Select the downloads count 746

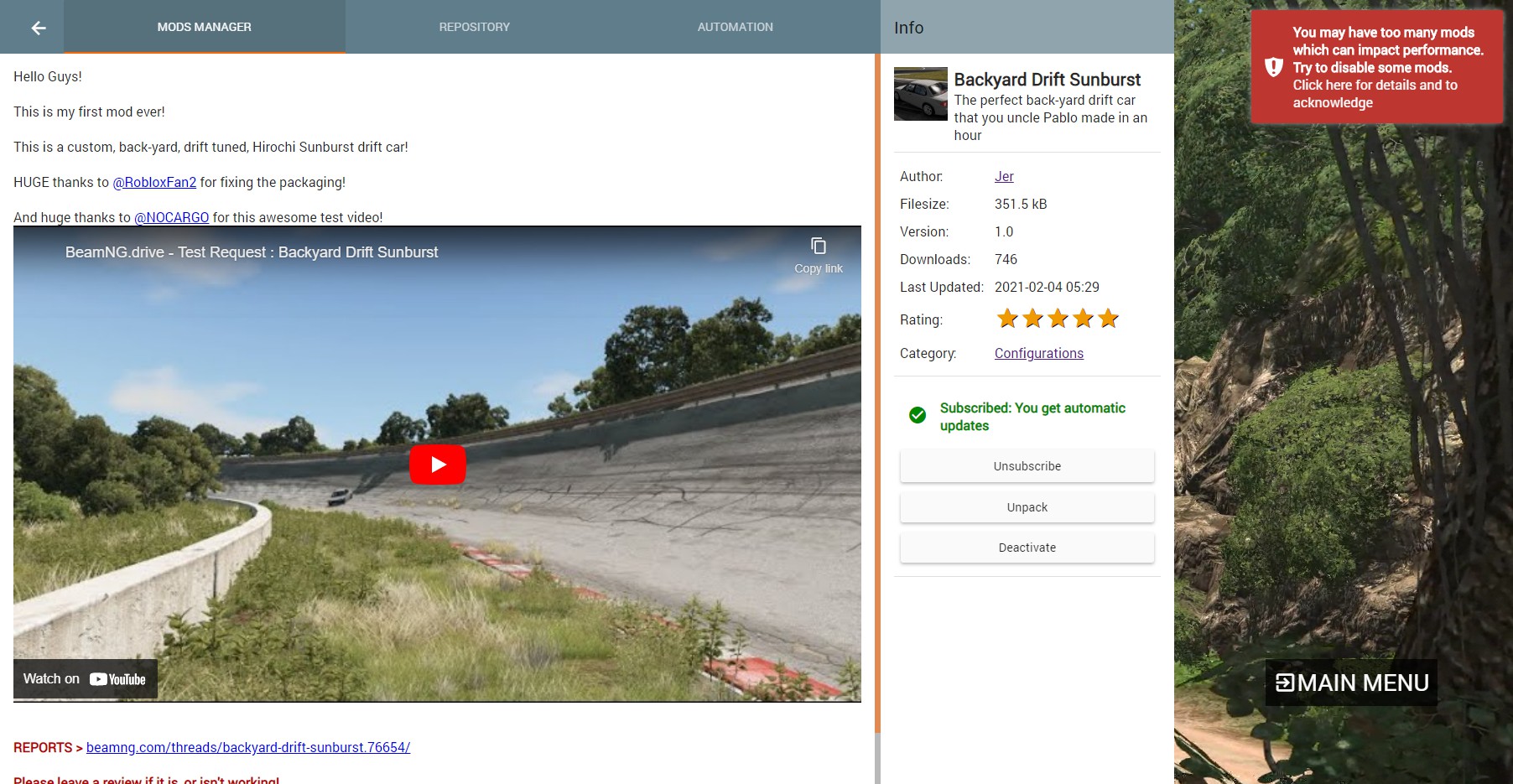[1006, 259]
